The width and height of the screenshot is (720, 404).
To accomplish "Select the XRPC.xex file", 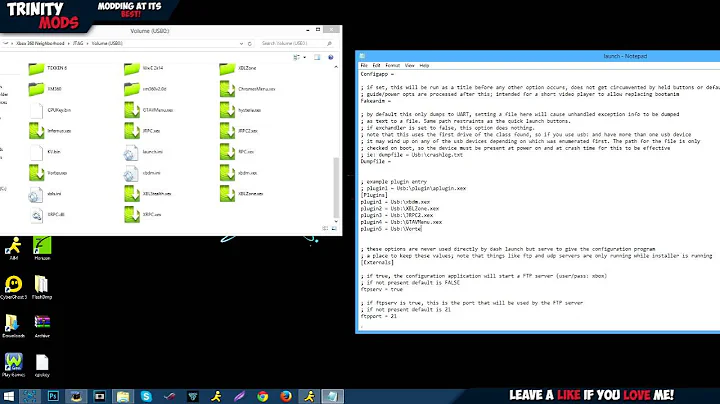I will pos(143,214).
